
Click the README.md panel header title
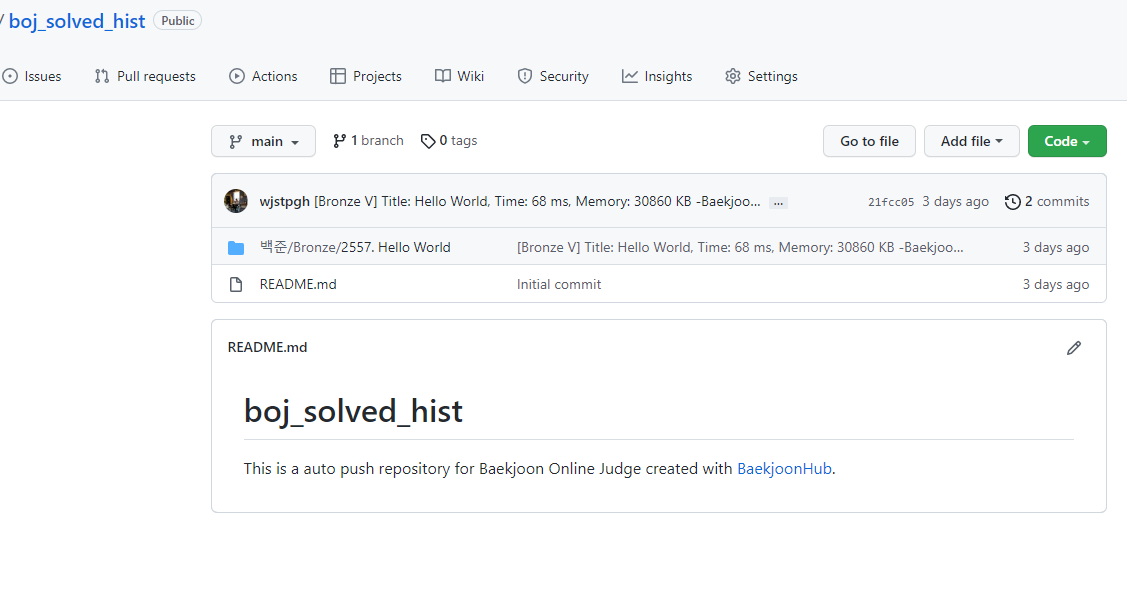(x=267, y=347)
